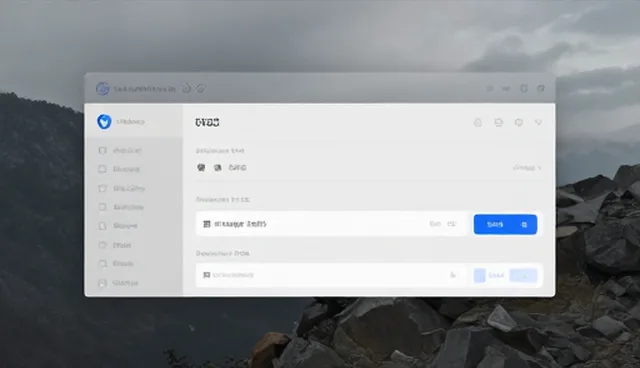Image resolution: width=640 pixels, height=368 pixels.
Task: Select the topmost sidebar item under the shield logo
Action: click(120, 151)
